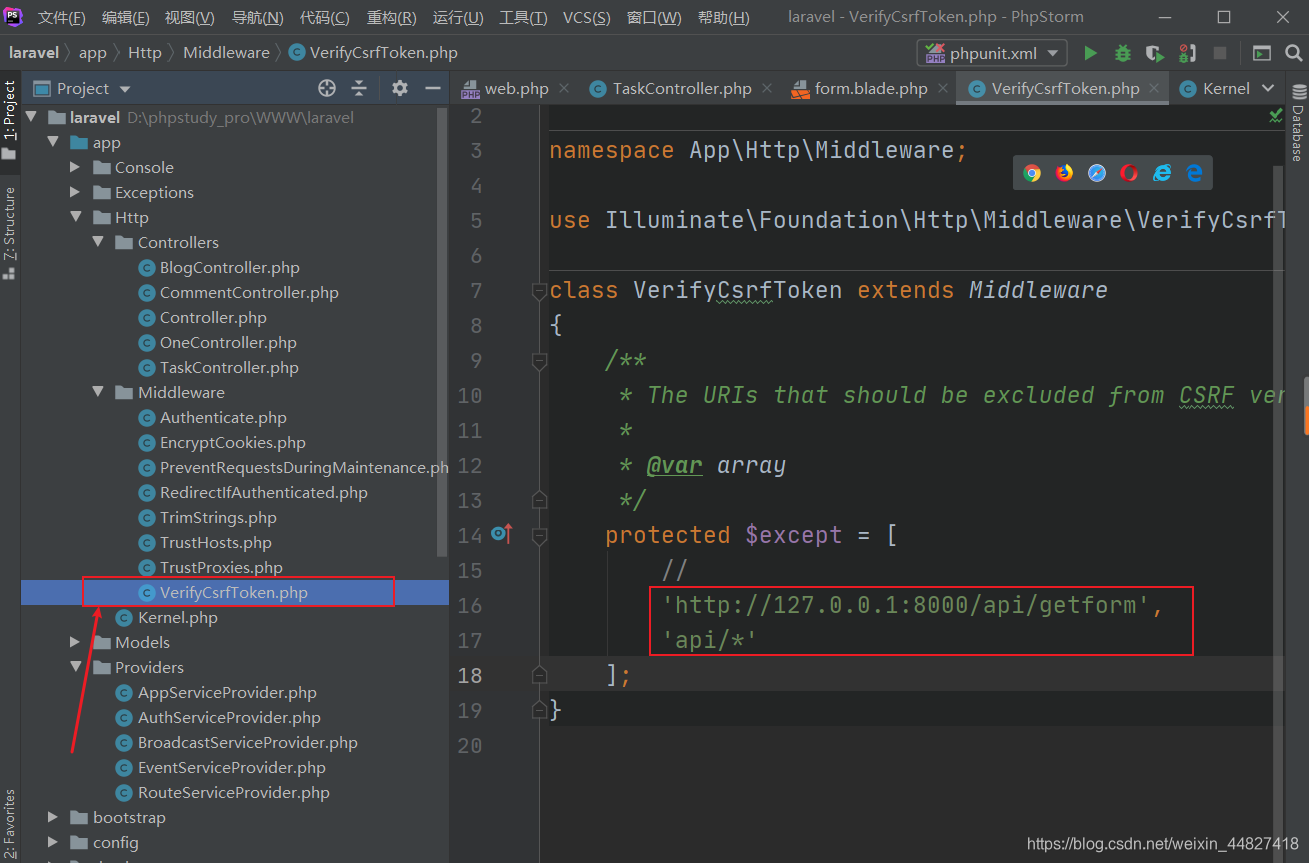Select BlogController.php in project tree

click(229, 267)
